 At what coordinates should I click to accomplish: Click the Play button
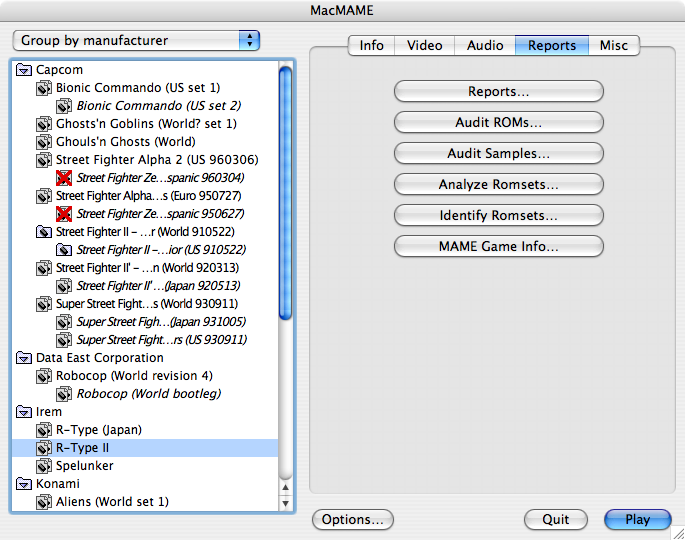638,519
